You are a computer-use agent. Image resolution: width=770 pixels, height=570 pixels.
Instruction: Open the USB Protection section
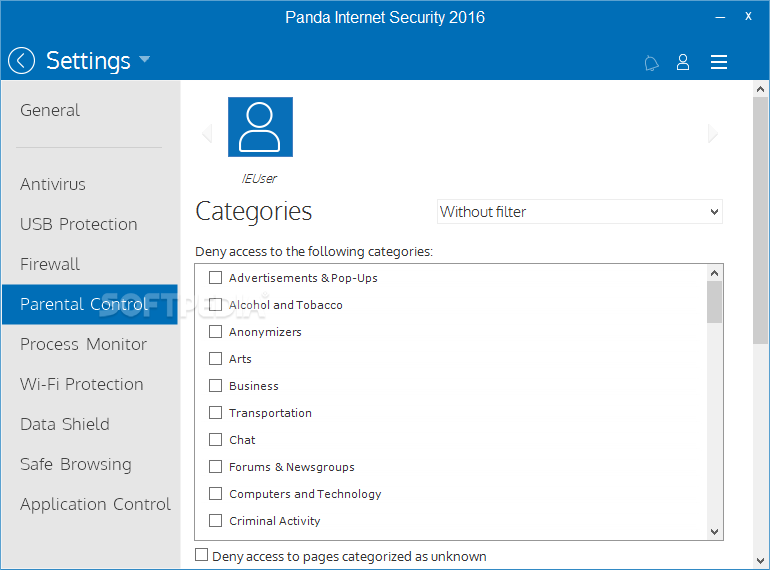coord(79,224)
